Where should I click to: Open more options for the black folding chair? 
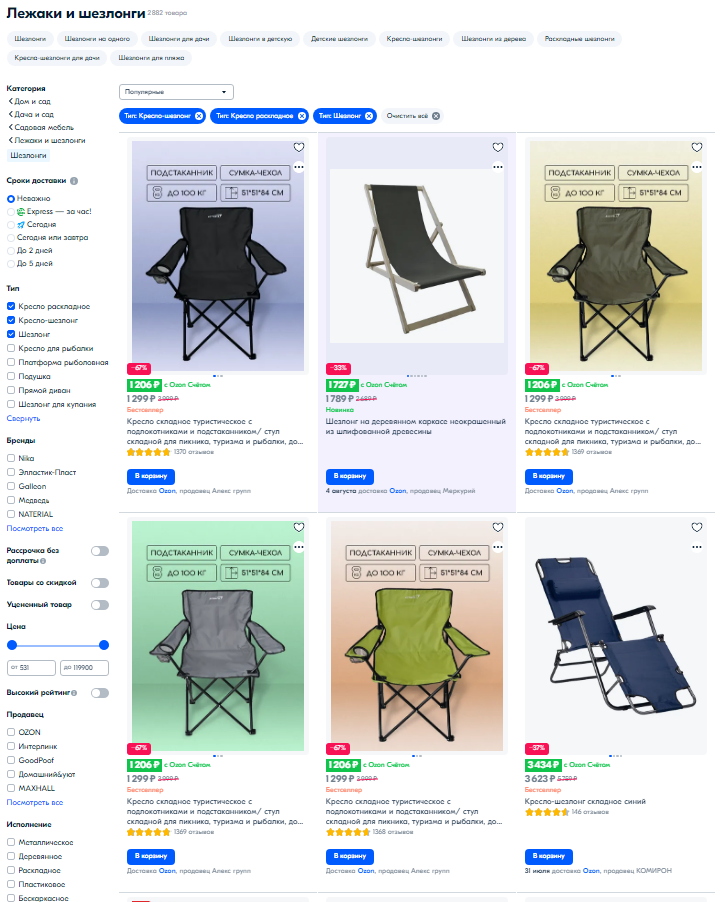point(298,167)
